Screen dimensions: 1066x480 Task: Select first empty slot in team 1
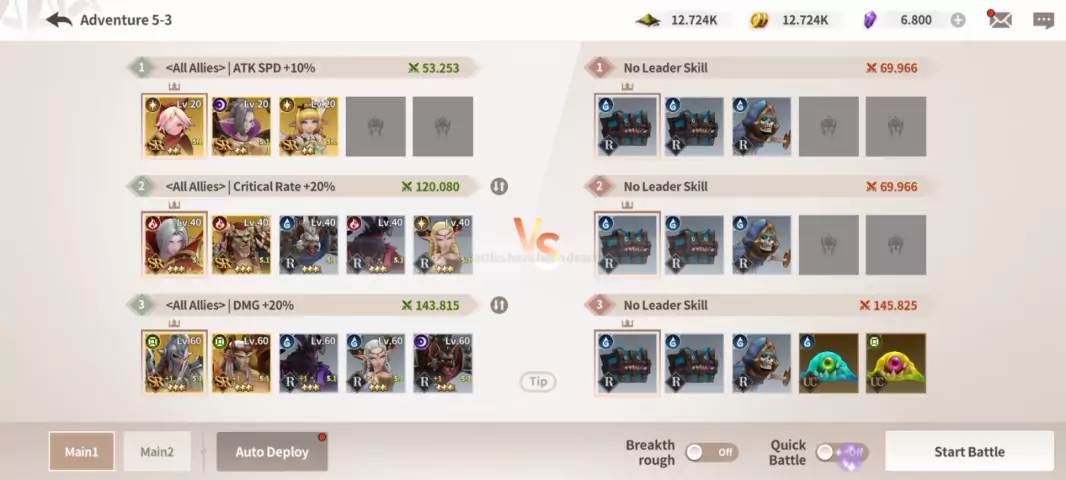[376, 126]
